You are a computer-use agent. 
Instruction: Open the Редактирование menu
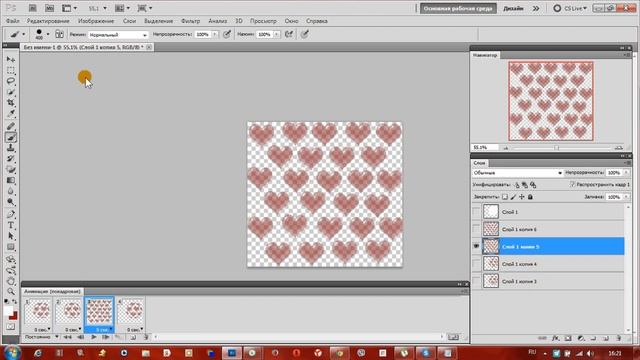(48, 21)
